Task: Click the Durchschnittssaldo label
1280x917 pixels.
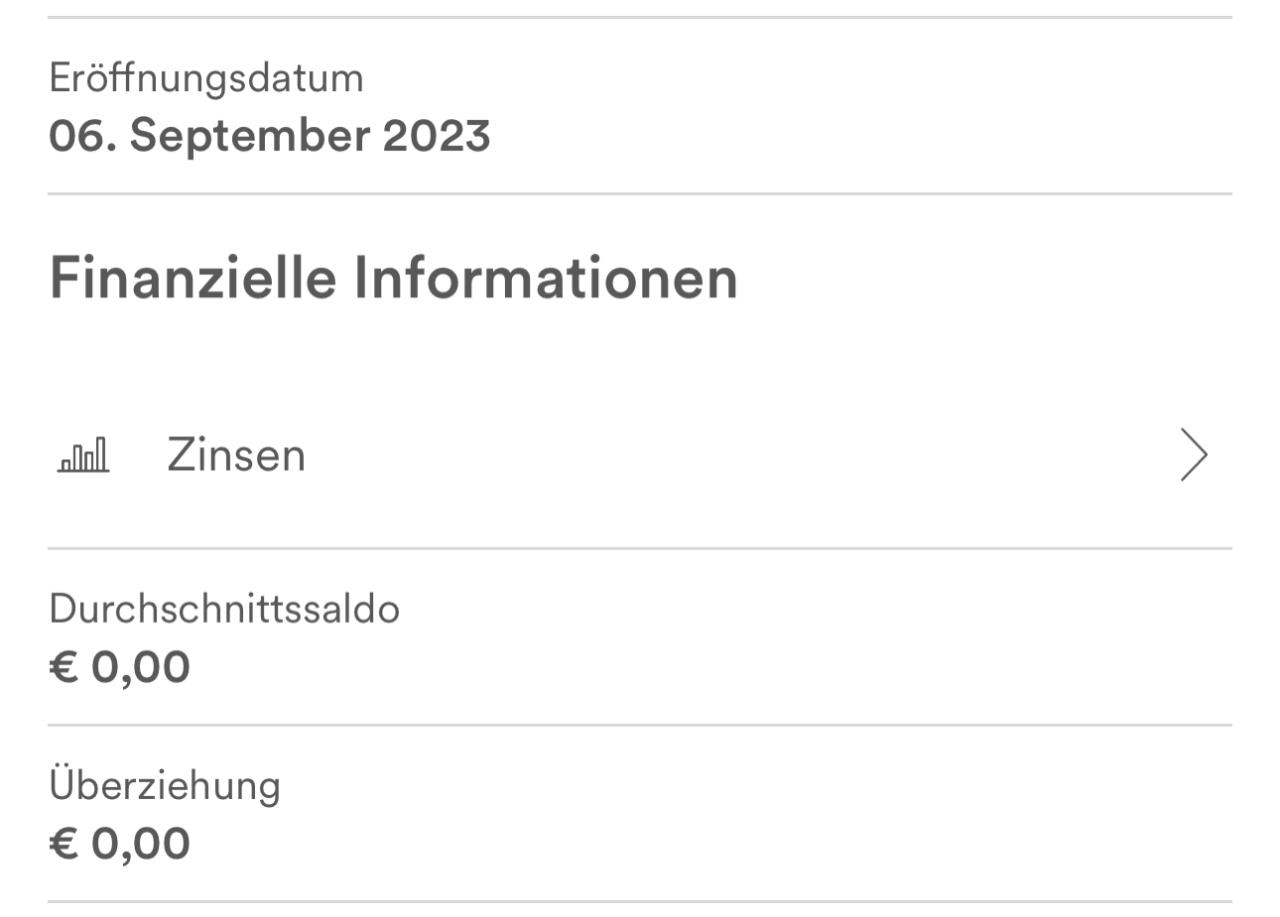Action: tap(224, 609)
